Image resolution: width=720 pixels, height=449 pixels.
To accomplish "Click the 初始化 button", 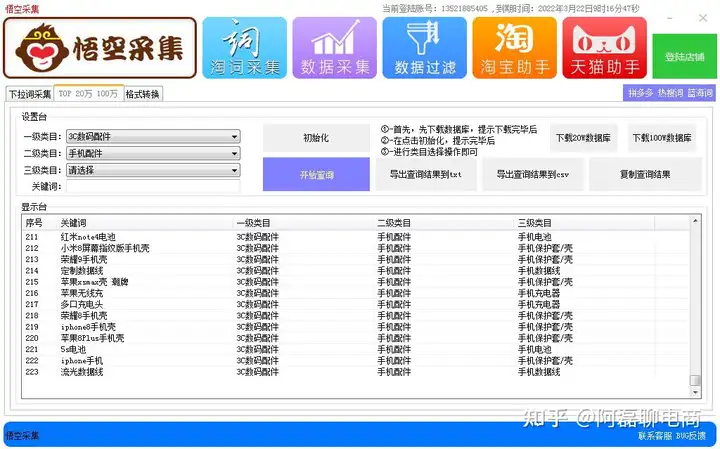I will [316, 138].
